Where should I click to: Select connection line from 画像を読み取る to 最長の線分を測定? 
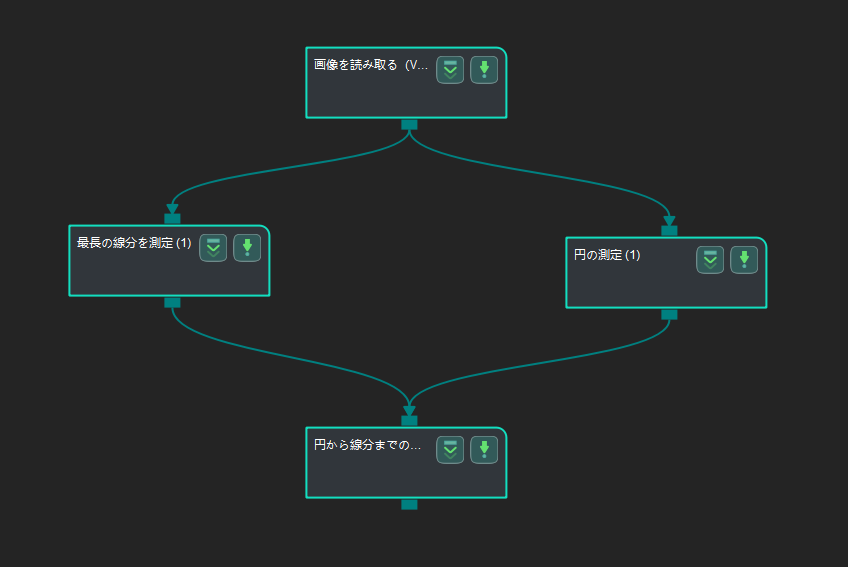292,168
